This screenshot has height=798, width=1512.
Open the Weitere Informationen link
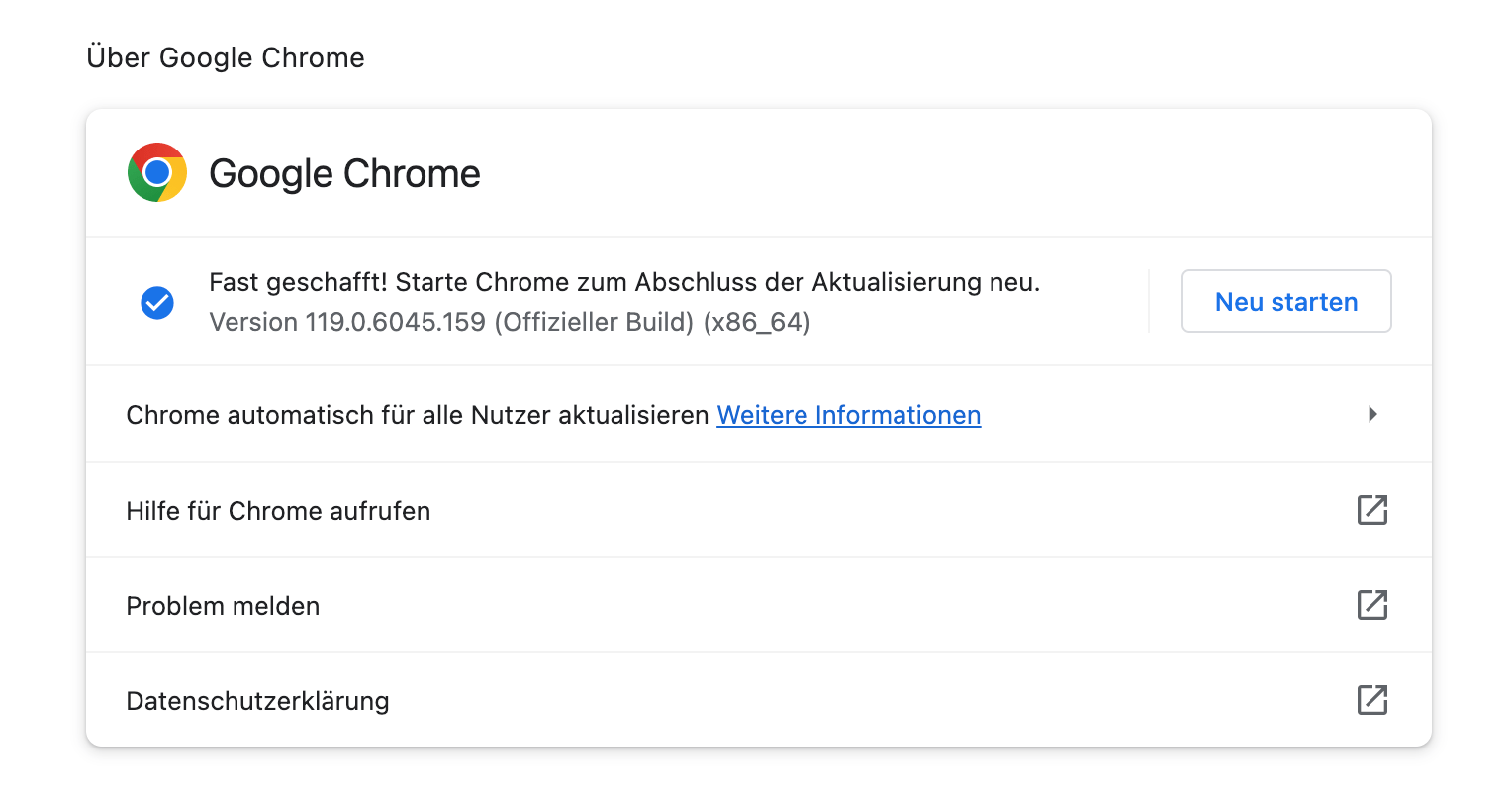click(848, 415)
